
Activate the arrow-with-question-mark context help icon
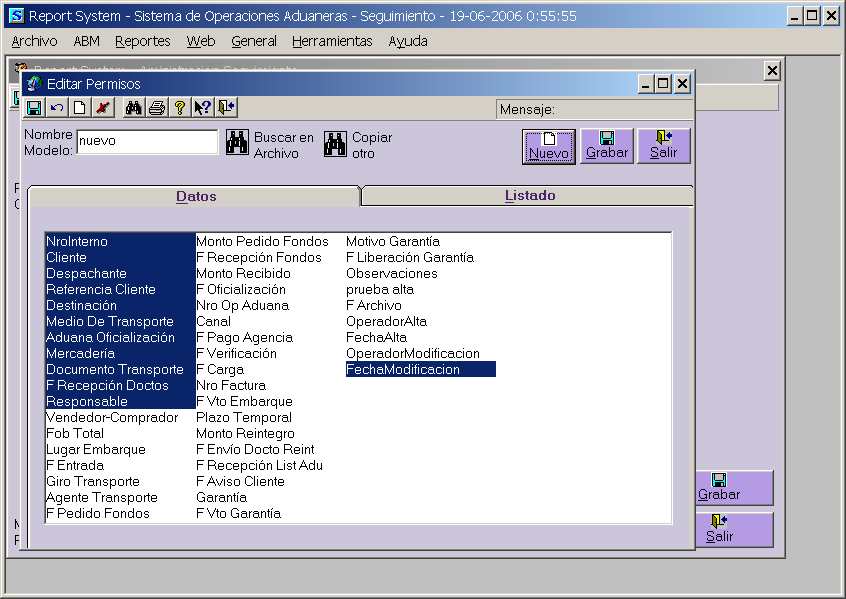(x=203, y=108)
